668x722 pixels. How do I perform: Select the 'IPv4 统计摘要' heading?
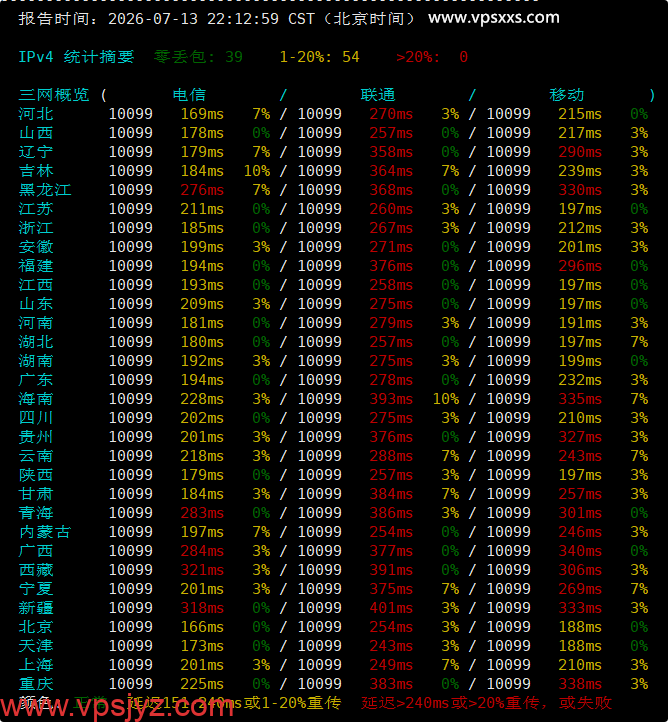pyautogui.click(x=76, y=57)
